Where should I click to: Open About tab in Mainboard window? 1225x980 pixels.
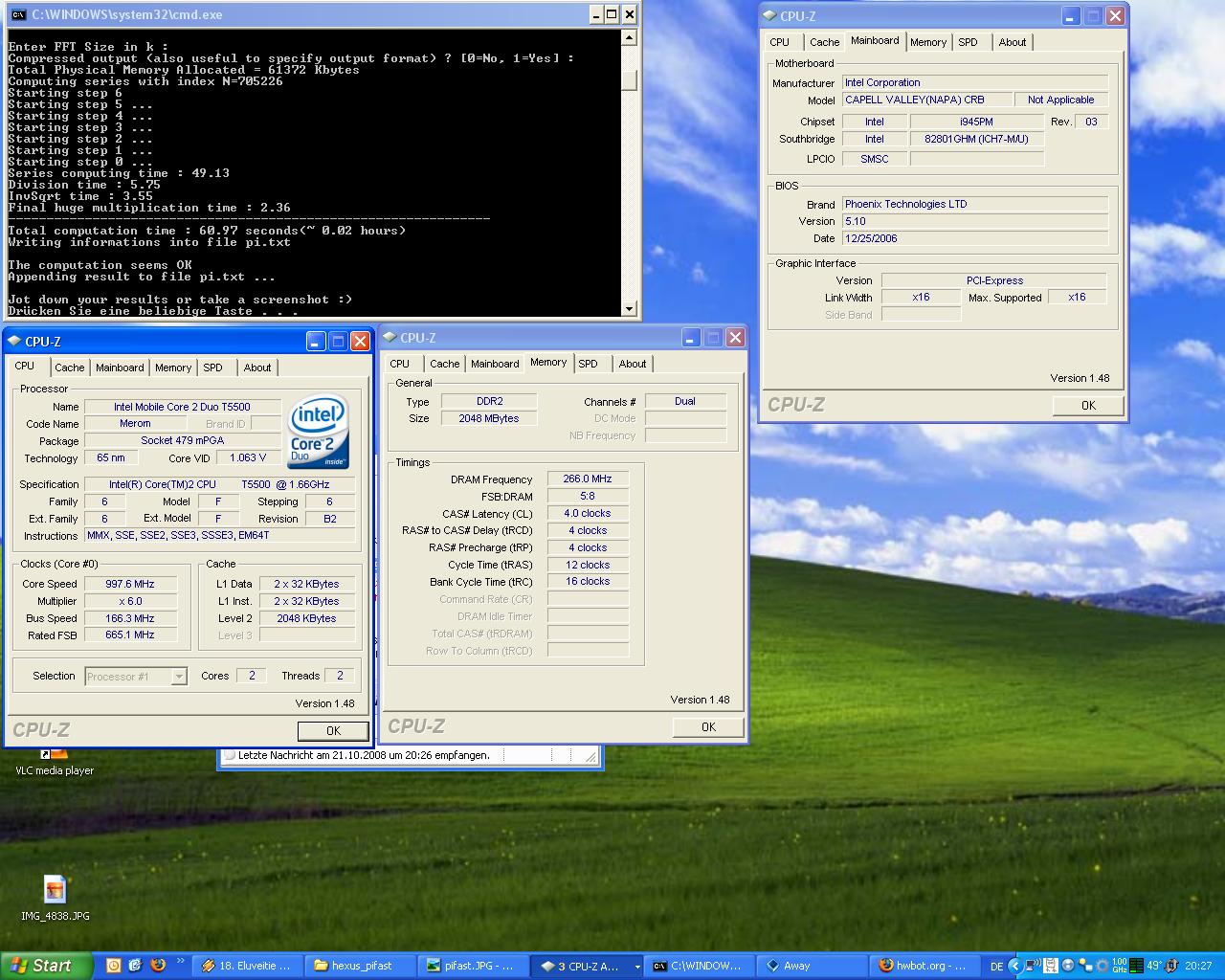1013,42
